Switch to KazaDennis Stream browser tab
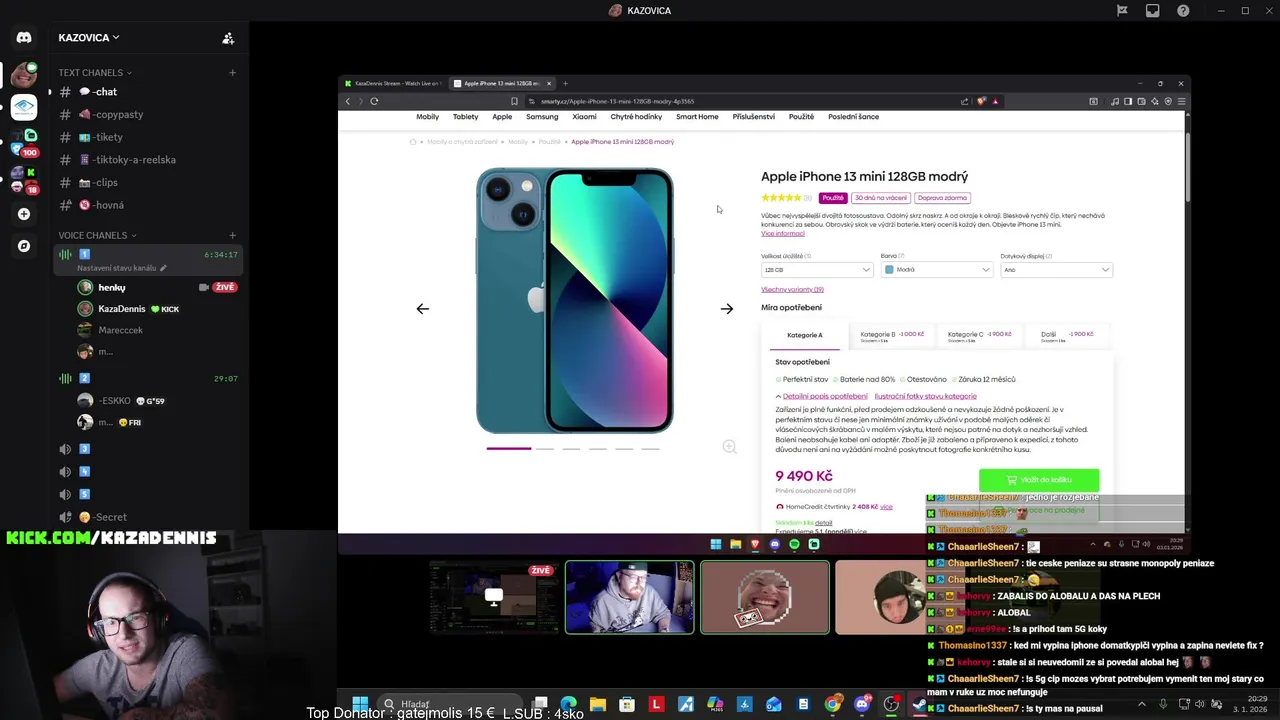The height and width of the screenshot is (720, 1280). [x=393, y=83]
